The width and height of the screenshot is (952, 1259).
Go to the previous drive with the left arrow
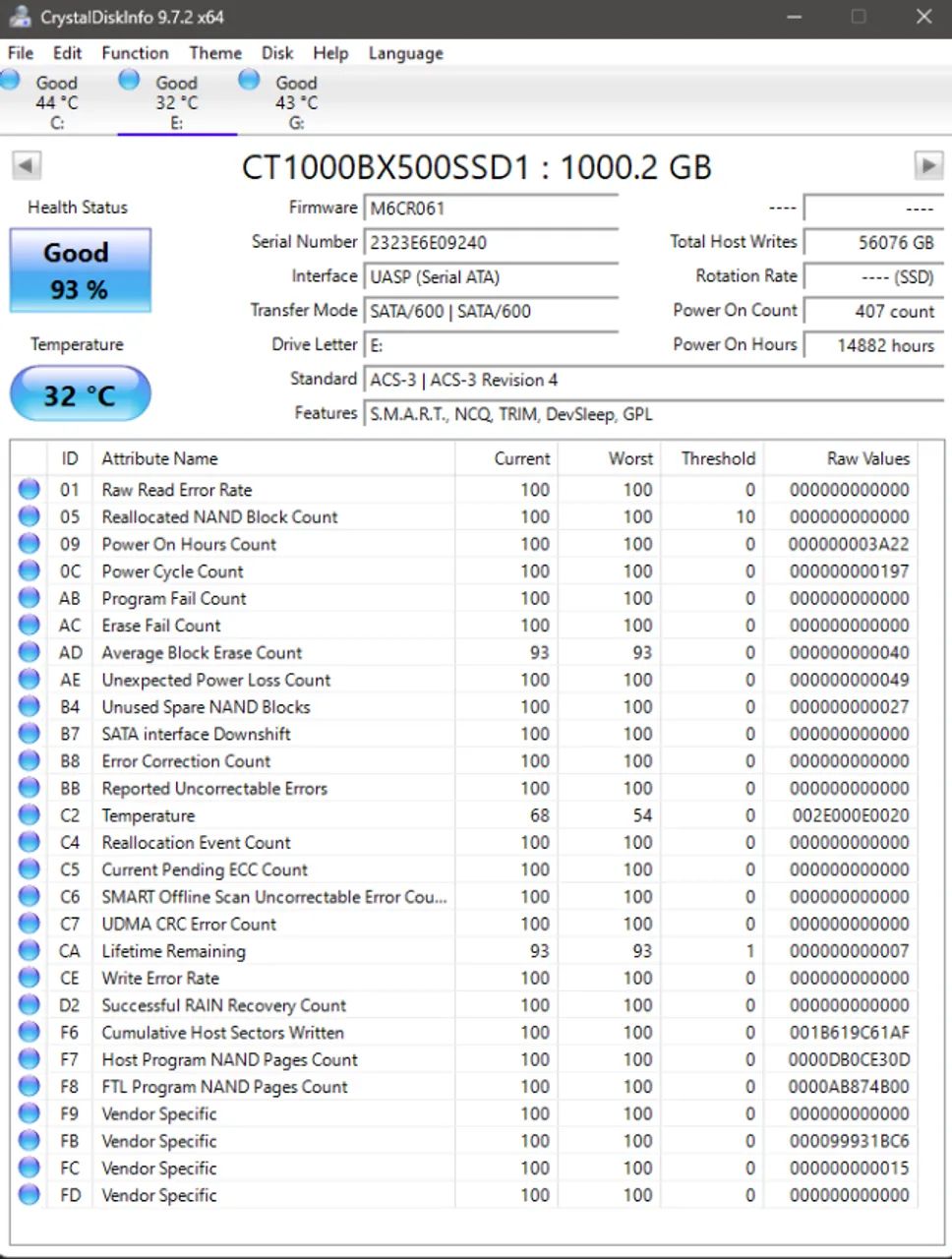pyautogui.click(x=25, y=165)
